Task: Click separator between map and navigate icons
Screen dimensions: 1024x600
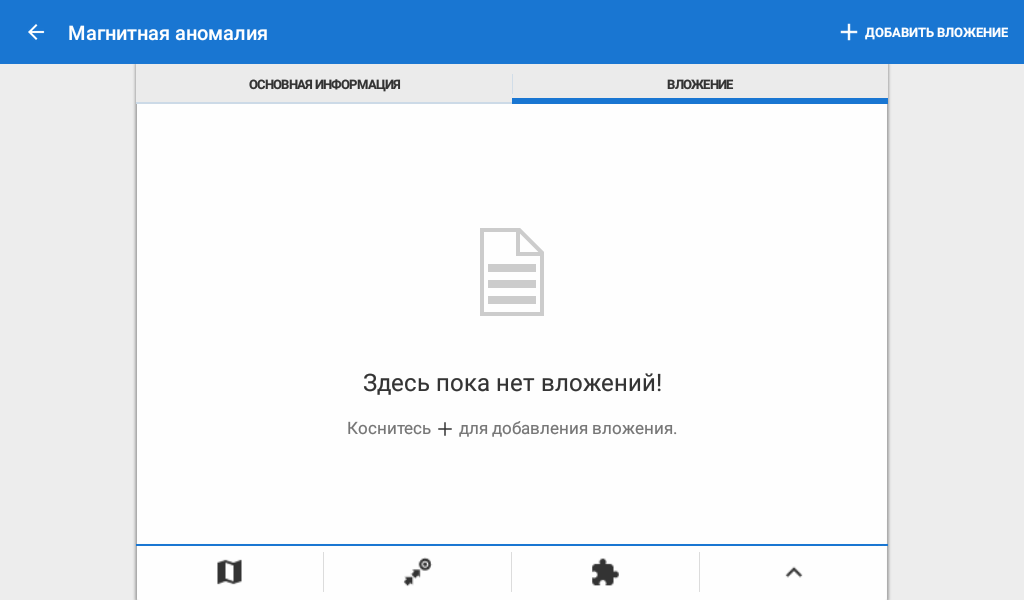Action: tap(323, 572)
